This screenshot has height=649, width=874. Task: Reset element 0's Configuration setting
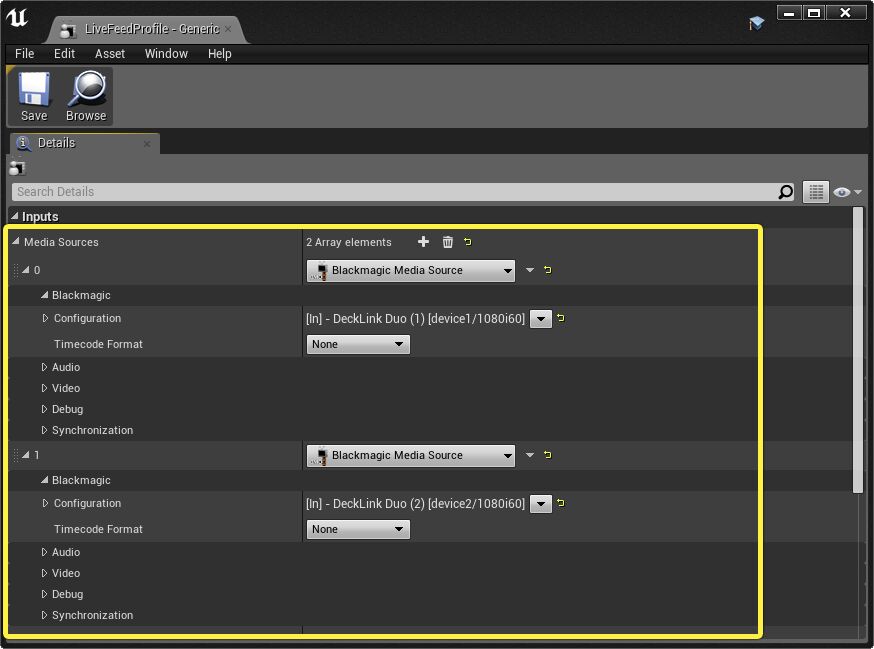[x=561, y=319]
